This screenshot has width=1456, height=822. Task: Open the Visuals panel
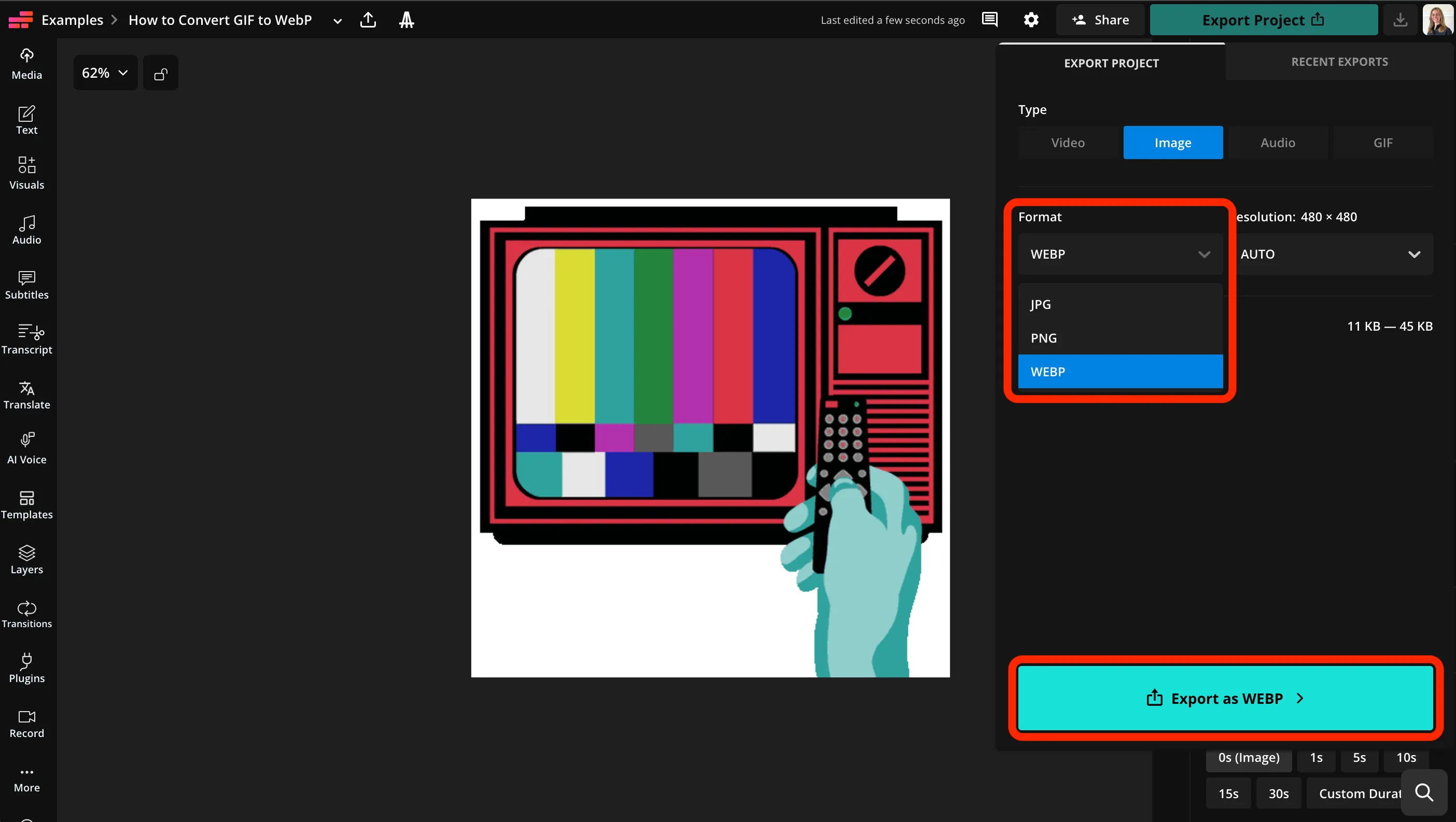[26, 172]
